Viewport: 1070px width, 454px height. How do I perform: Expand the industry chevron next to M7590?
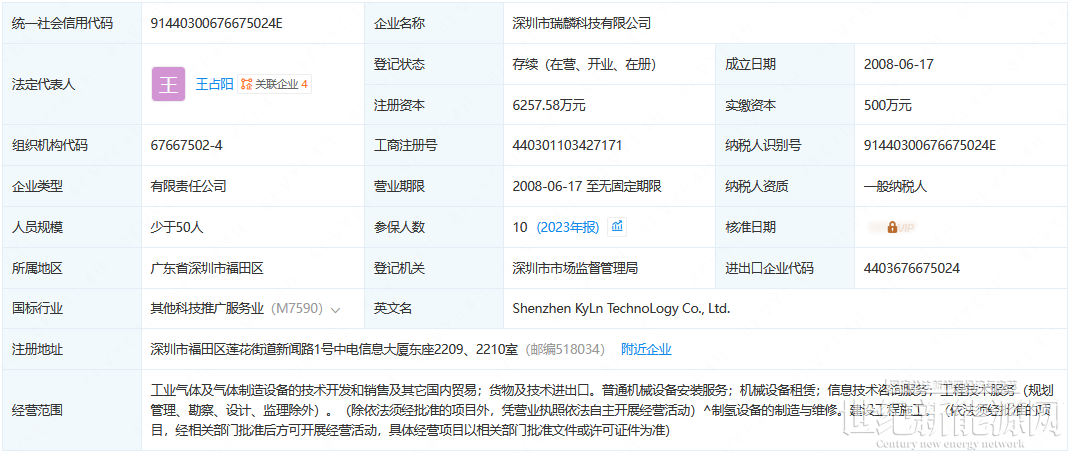pos(335,310)
